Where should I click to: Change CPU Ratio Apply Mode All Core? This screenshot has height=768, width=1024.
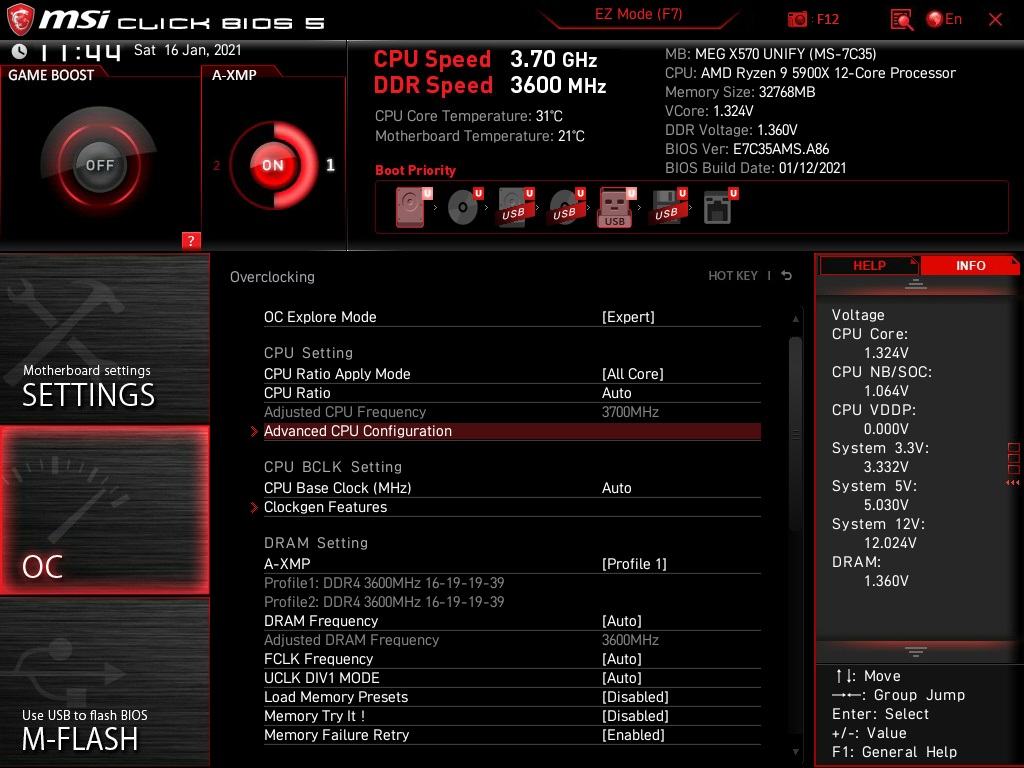(x=512, y=374)
